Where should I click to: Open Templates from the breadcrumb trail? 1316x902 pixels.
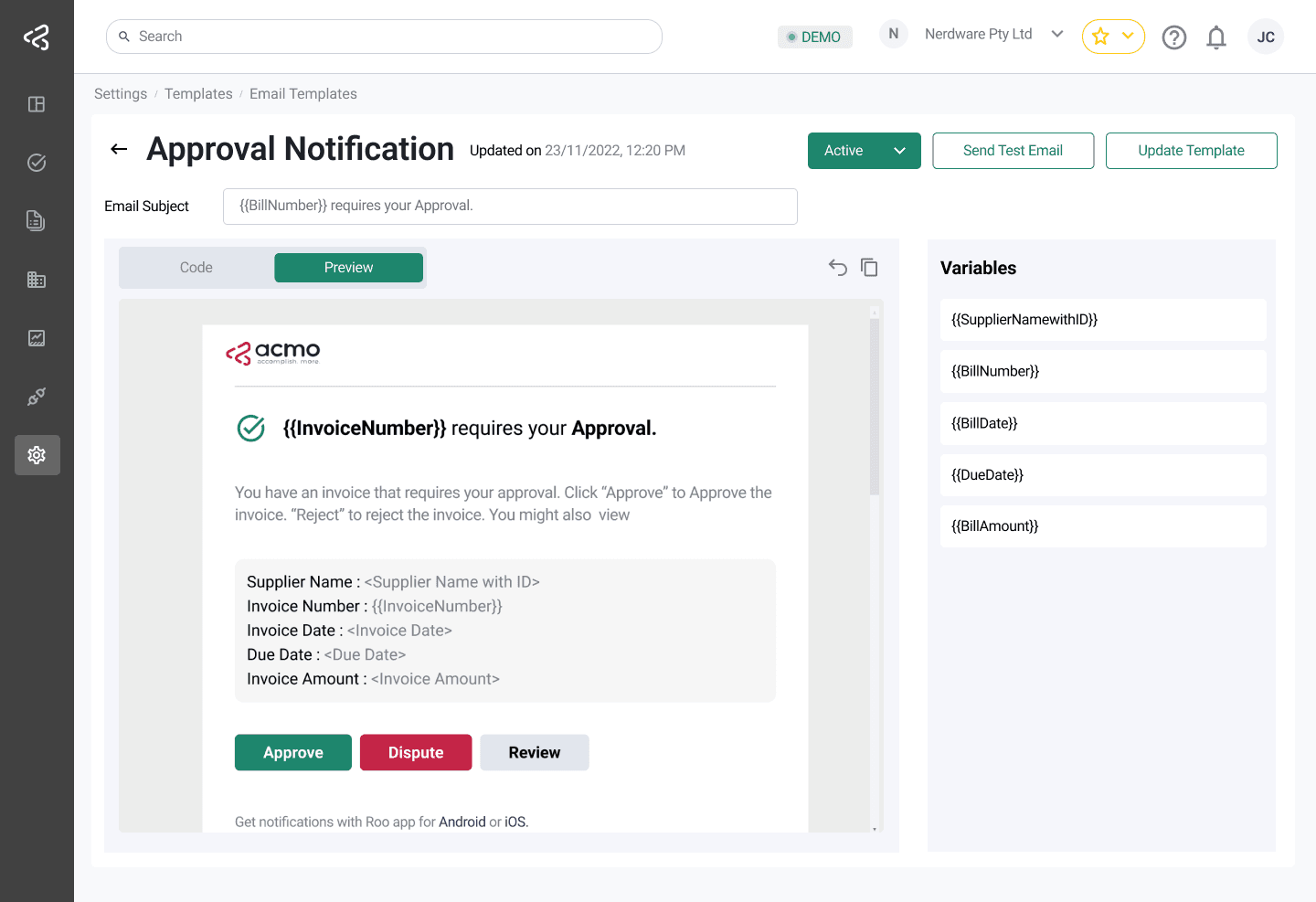pyautogui.click(x=198, y=93)
